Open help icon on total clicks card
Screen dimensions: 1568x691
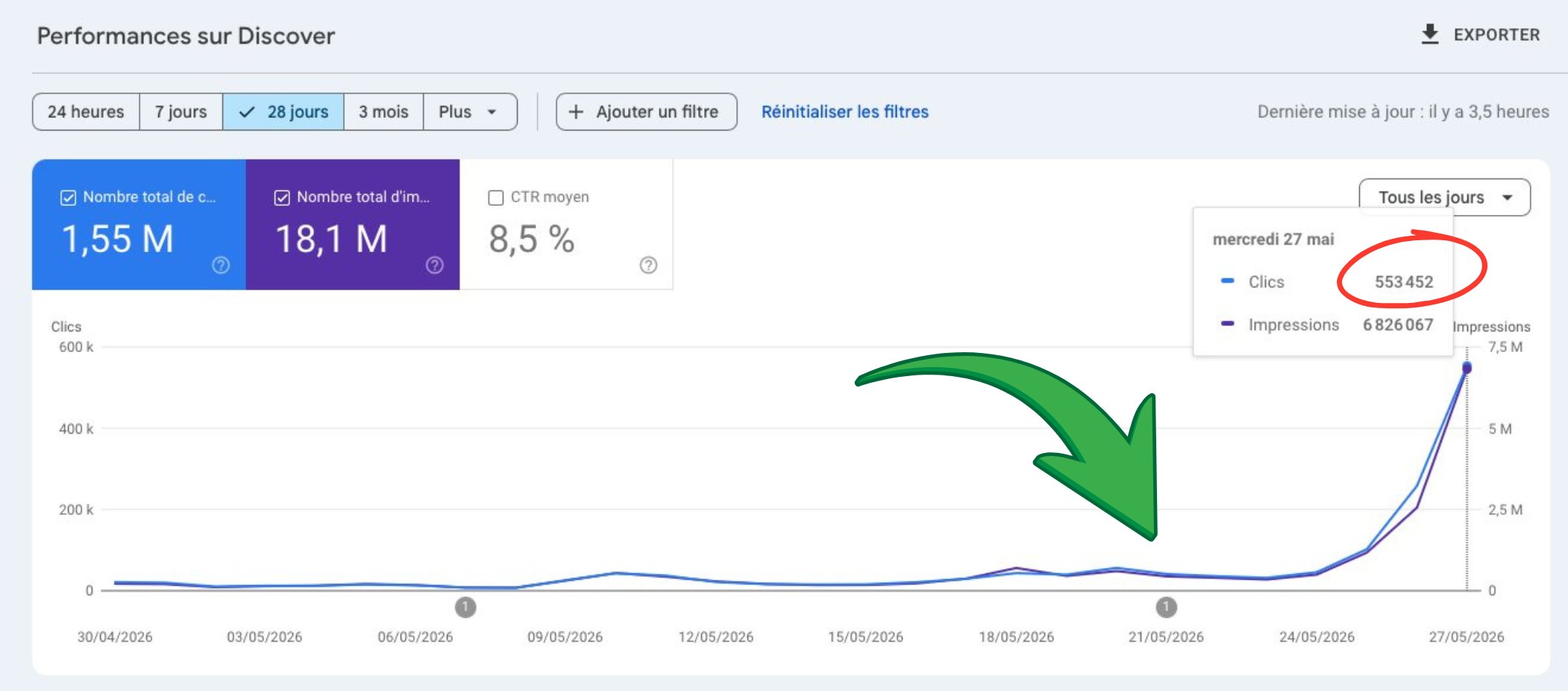tap(221, 265)
